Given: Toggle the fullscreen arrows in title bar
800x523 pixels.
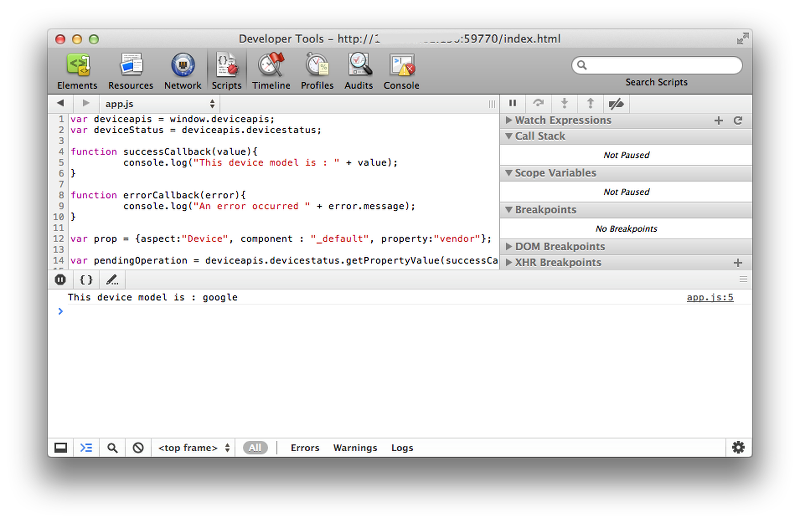Looking at the screenshot, I should 743,38.
